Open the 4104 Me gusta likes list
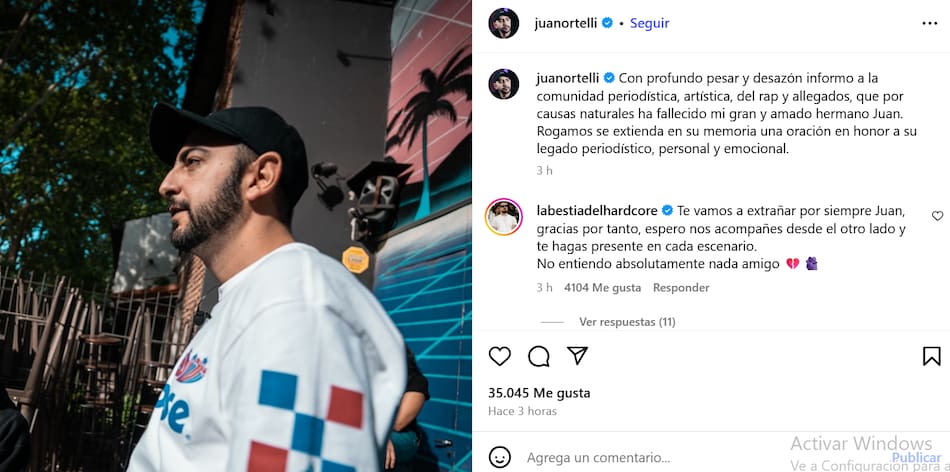Viewport: 950px width, 472px height. tap(602, 288)
